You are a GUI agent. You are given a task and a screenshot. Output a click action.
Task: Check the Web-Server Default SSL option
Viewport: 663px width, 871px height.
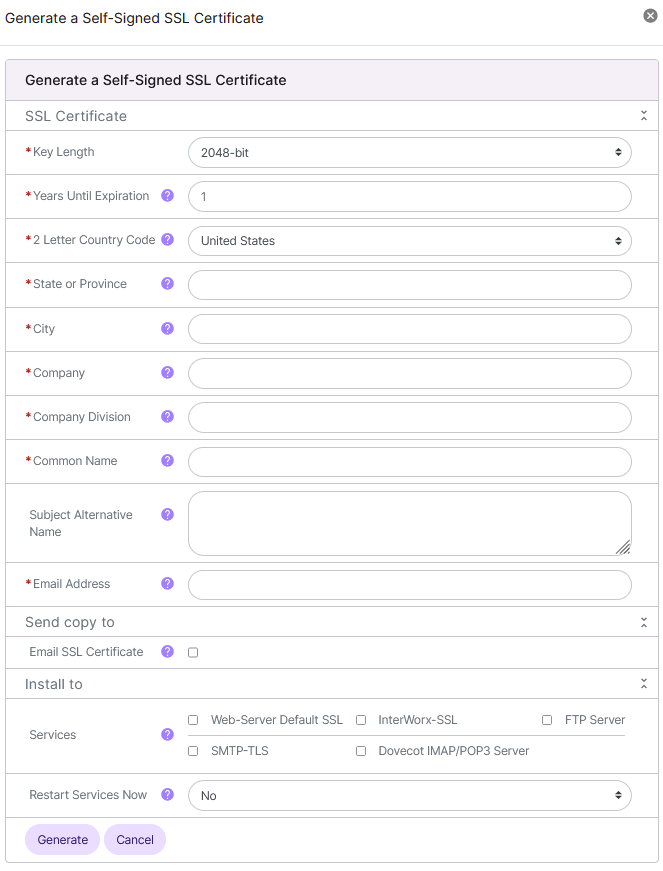click(x=193, y=720)
